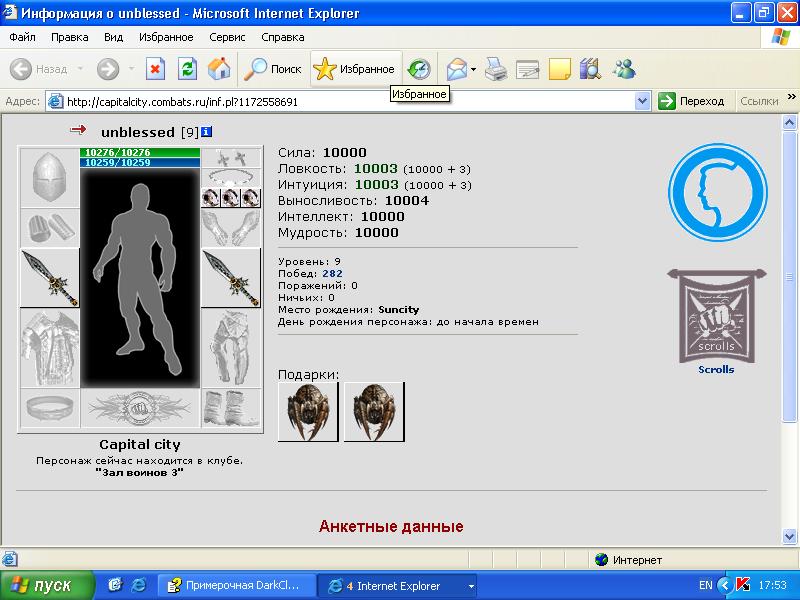Click the Print icon

click(495, 69)
